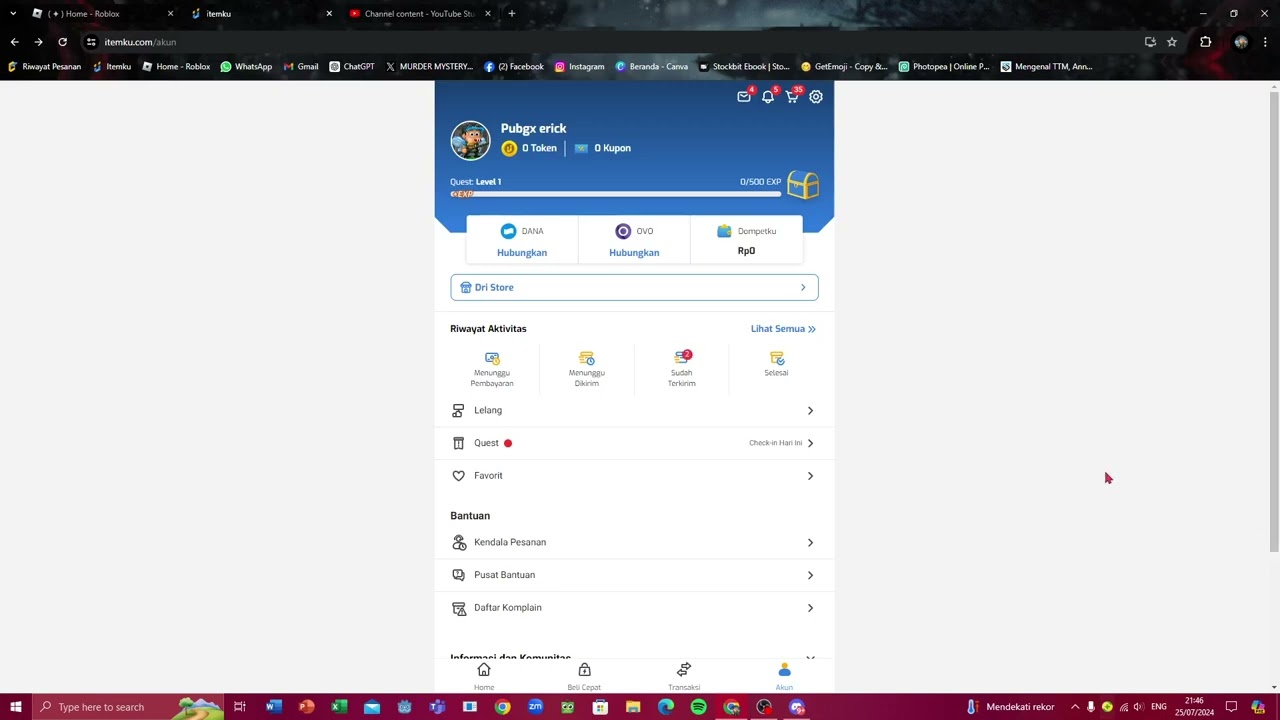Screen dimensions: 1280x720
Task: Click the itemku.com address bar
Action: 610,42
